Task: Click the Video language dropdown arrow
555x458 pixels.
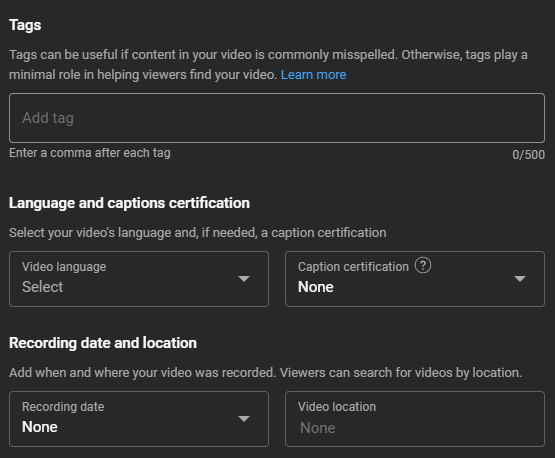Action: tap(244, 279)
